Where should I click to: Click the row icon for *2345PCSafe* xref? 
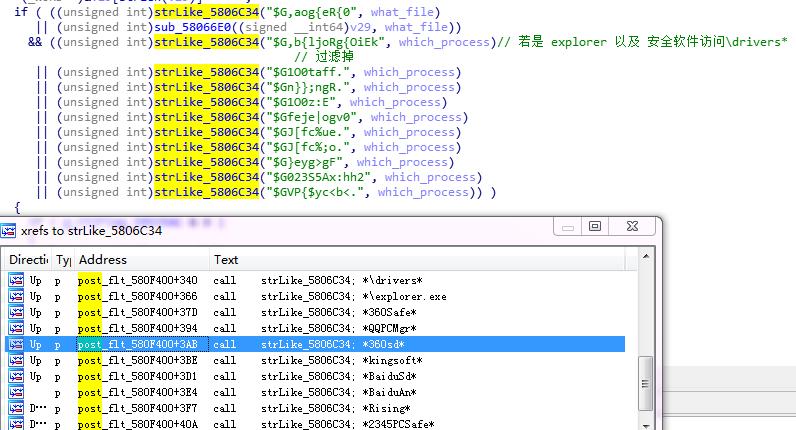click(16, 425)
